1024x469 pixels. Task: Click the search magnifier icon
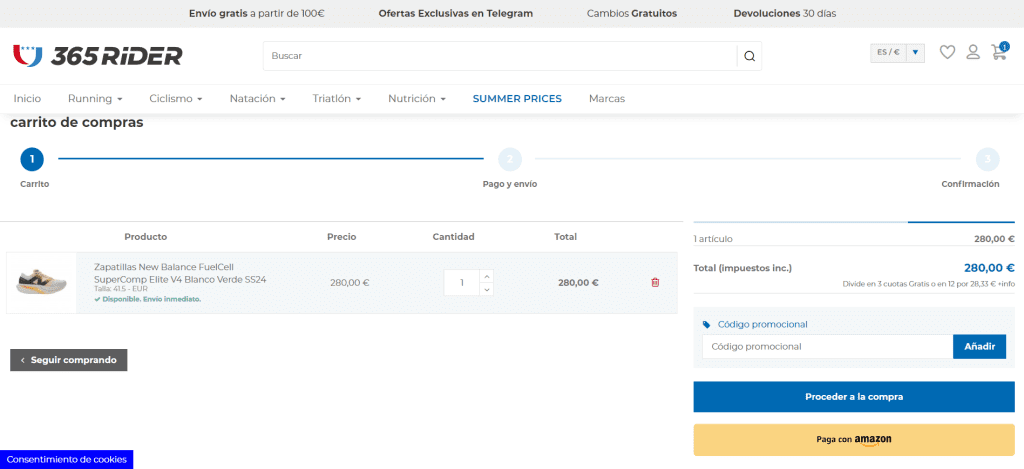[x=749, y=56]
